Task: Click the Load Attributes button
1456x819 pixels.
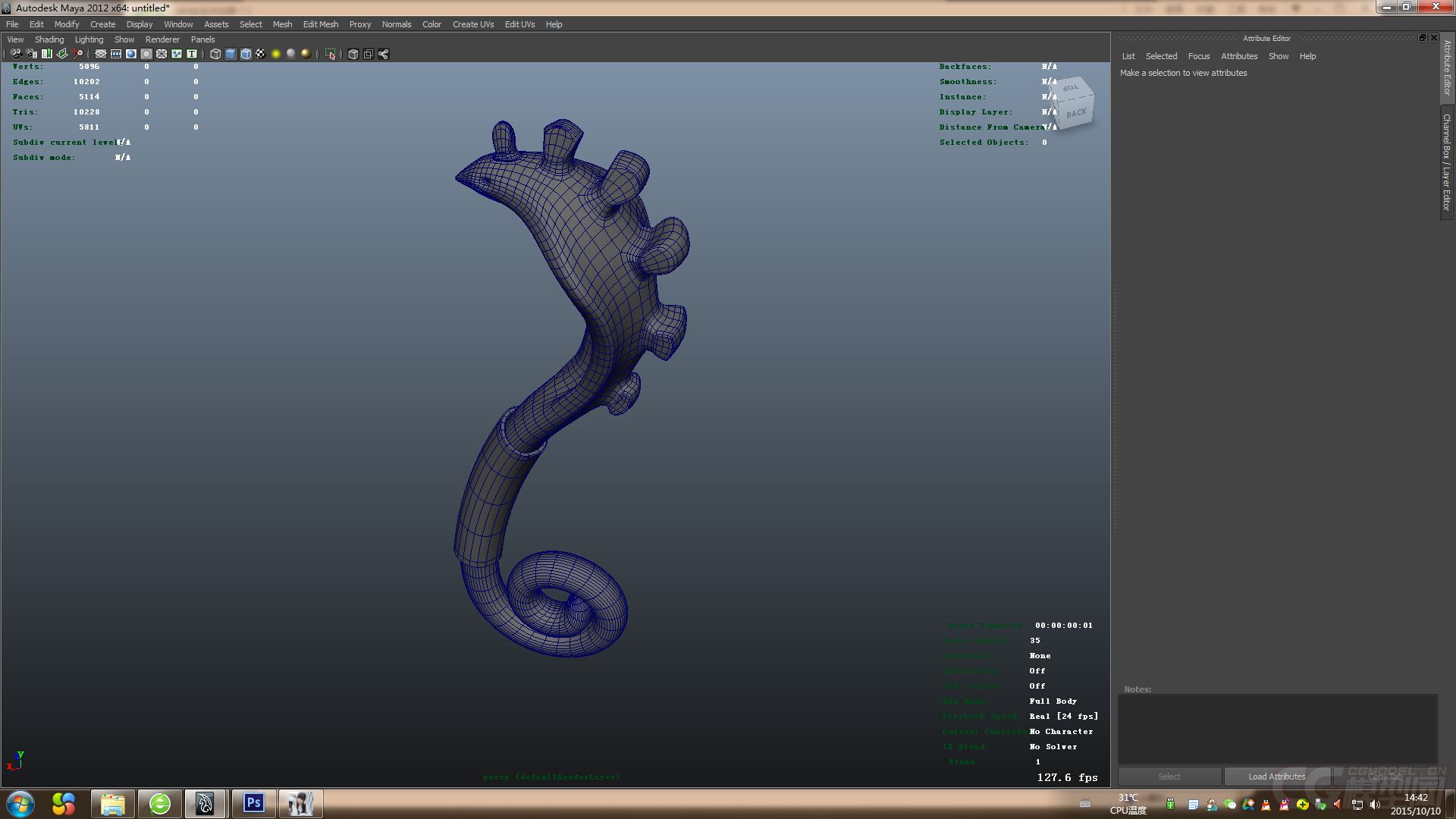Action: (1277, 777)
